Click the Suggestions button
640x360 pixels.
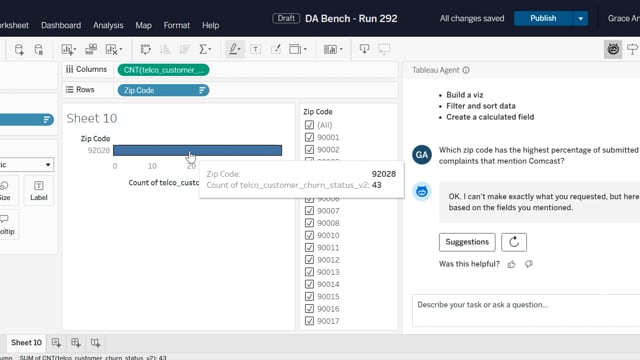point(467,242)
